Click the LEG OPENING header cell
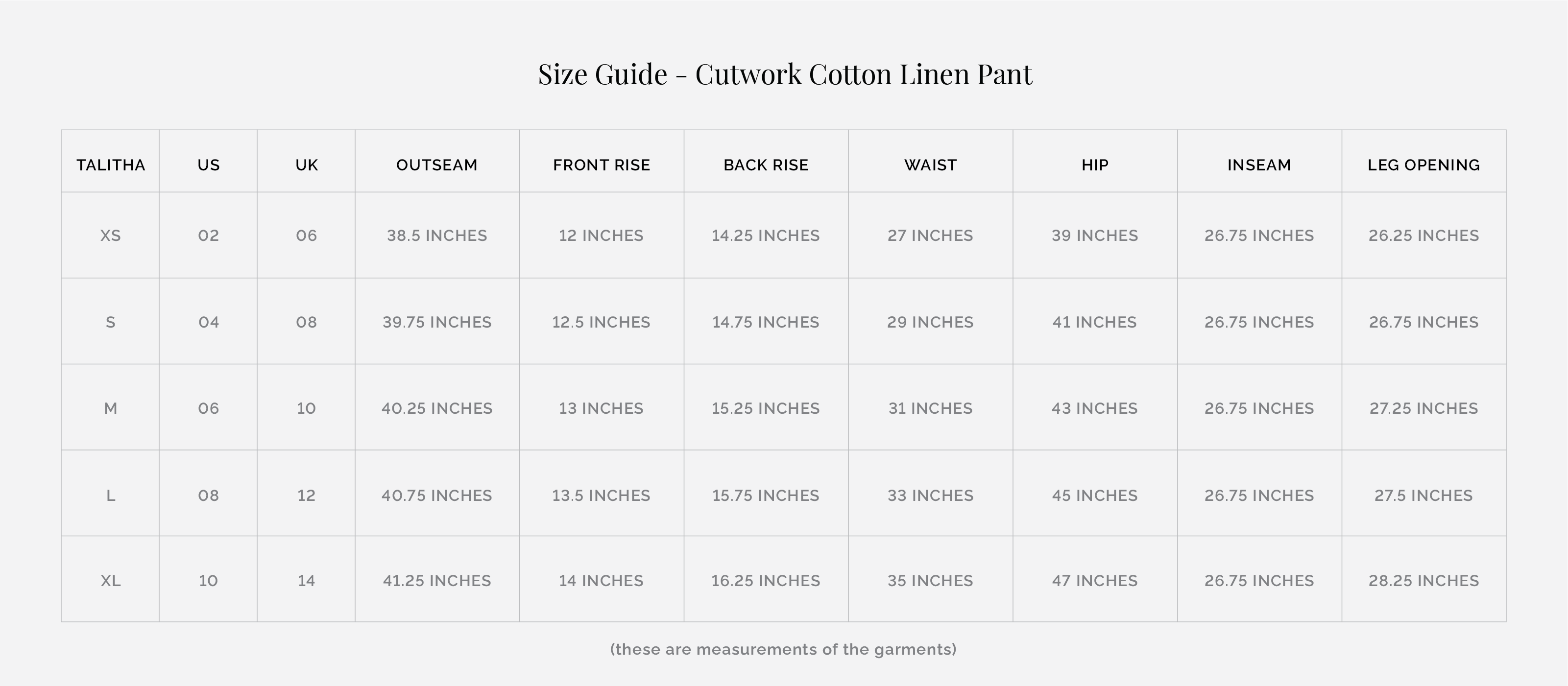Image resolution: width=1568 pixels, height=686 pixels. click(x=1423, y=165)
